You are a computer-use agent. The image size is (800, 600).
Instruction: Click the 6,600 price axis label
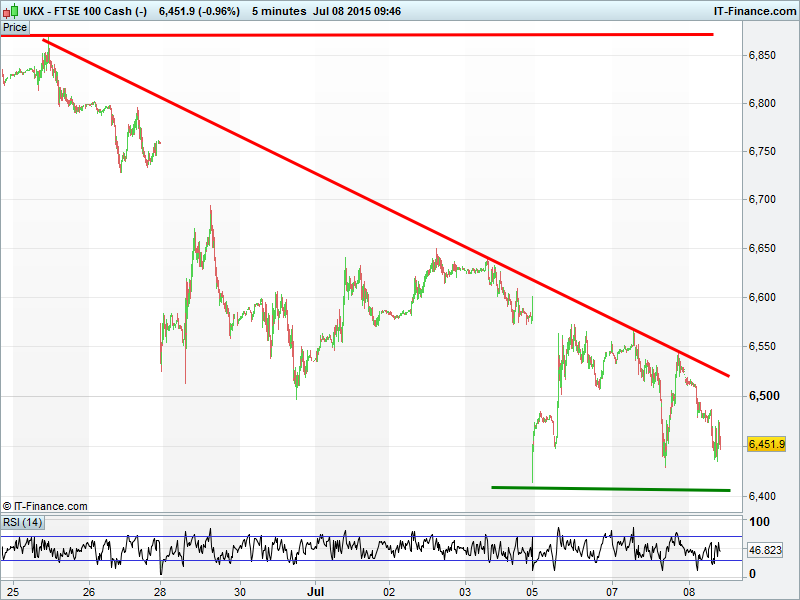pos(762,297)
